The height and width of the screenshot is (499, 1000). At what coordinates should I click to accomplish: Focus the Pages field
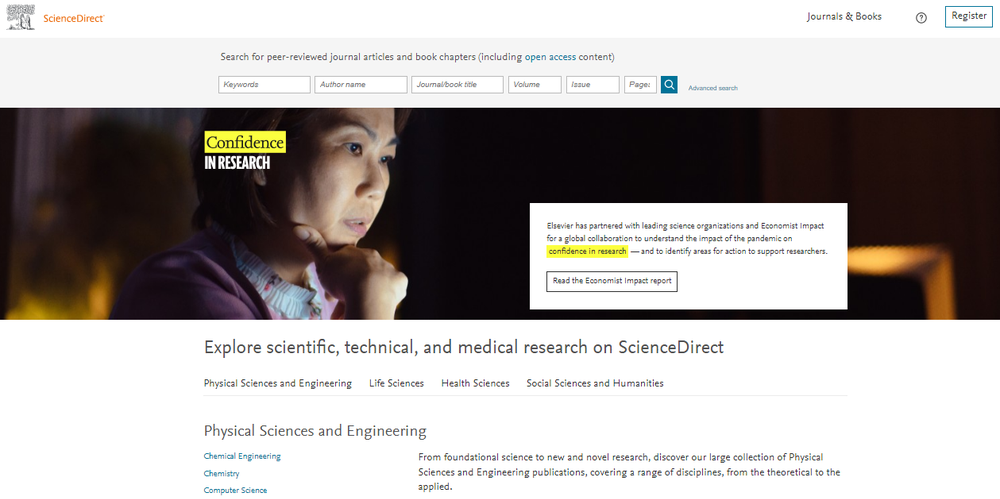click(x=640, y=84)
